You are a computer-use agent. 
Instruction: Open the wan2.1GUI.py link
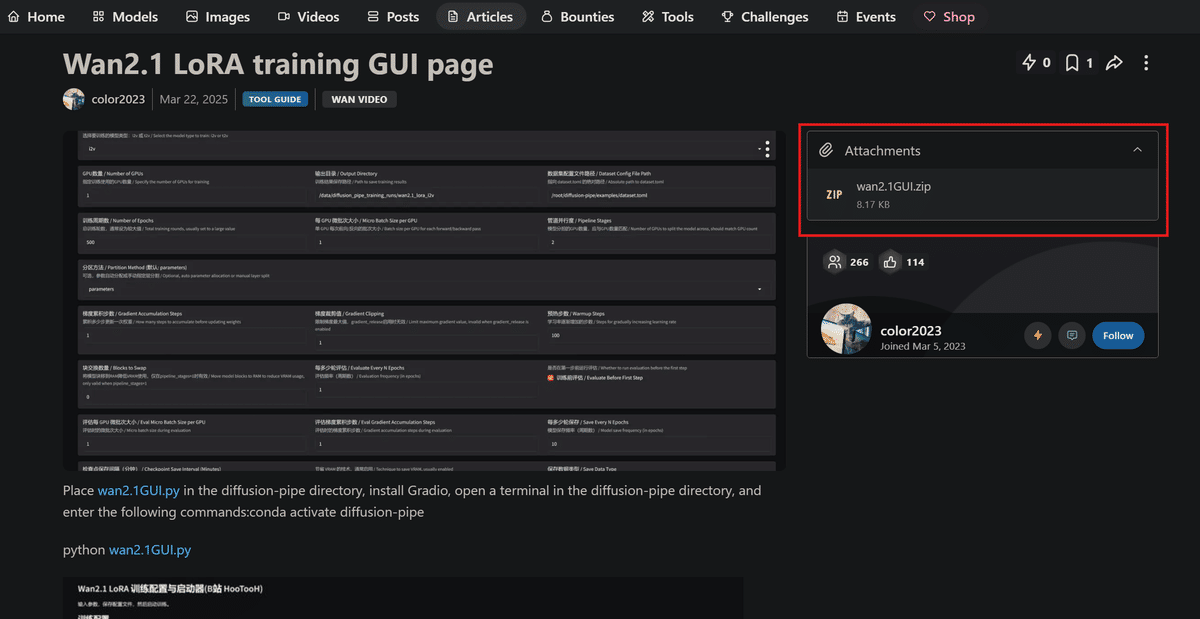click(137, 490)
